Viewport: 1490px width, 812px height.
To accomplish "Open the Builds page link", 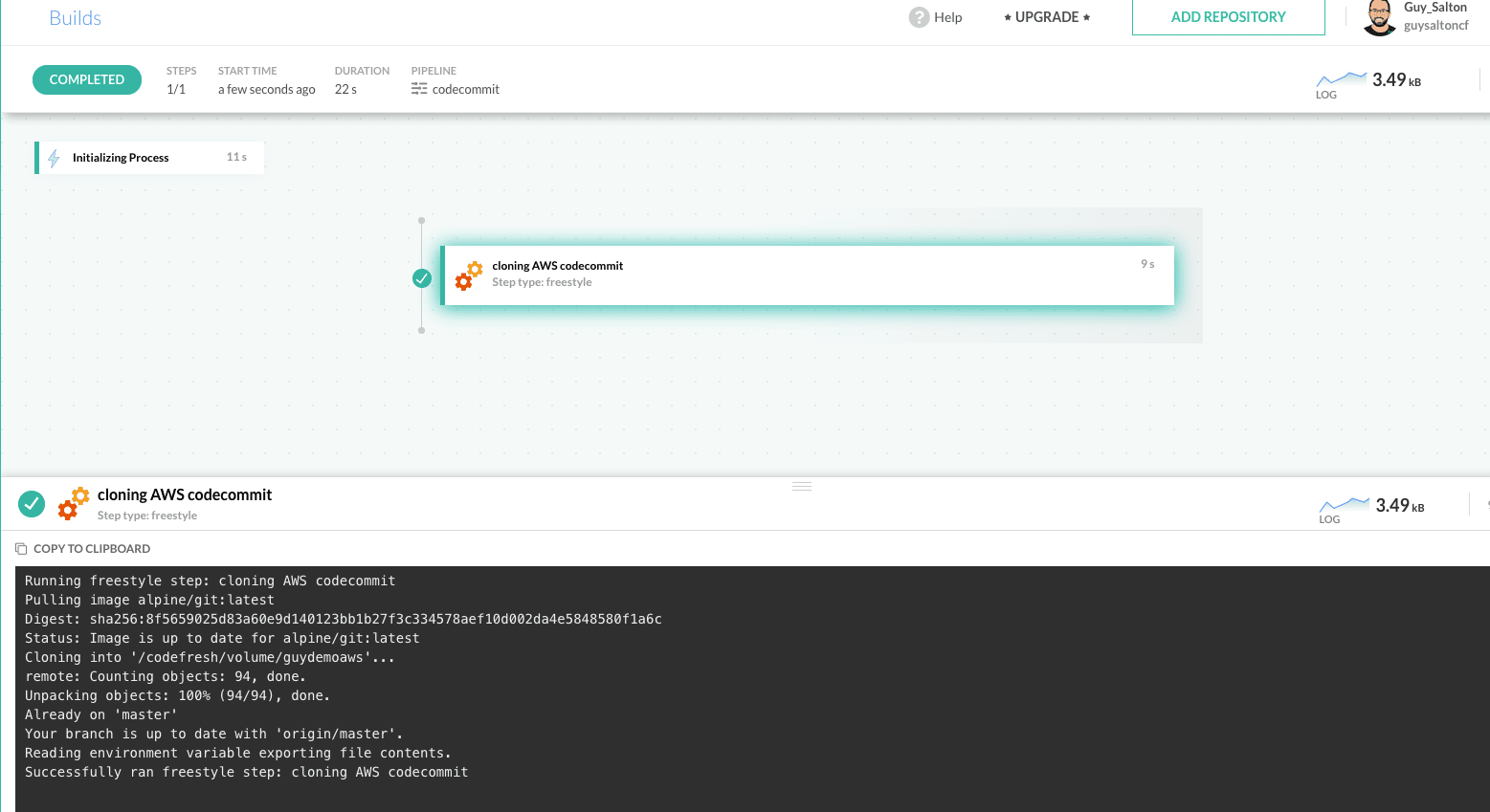I will coord(75,18).
